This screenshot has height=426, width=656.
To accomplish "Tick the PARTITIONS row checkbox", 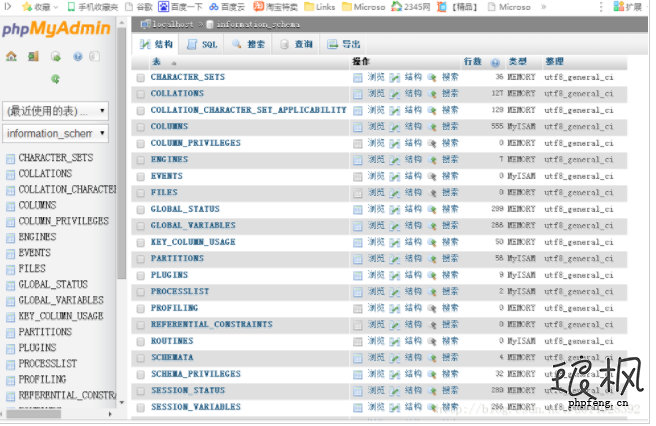I will 141,259.
